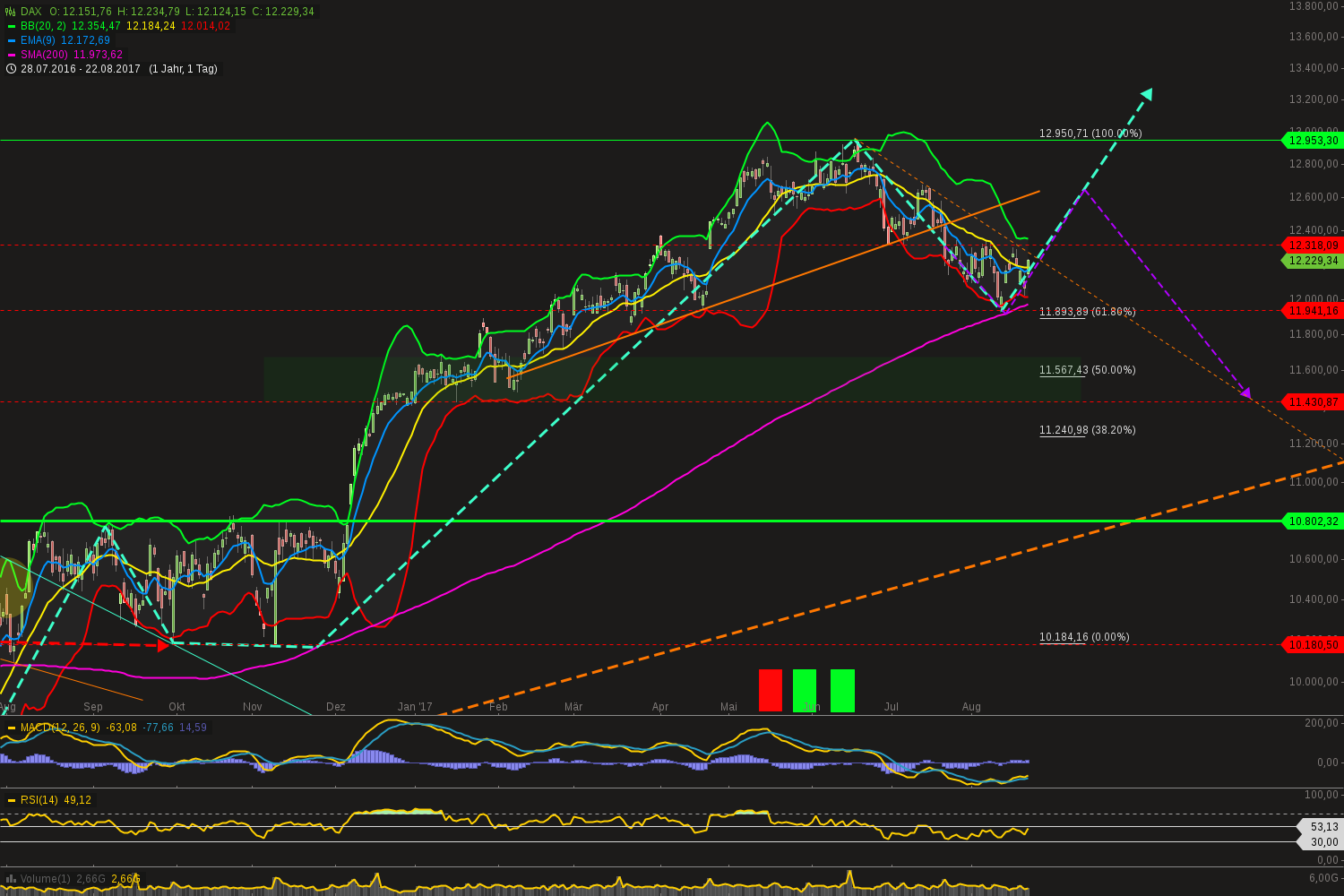Click the upper Bollinger value 12.354,47
Viewport: 1344px width, 896px height.
96,26
